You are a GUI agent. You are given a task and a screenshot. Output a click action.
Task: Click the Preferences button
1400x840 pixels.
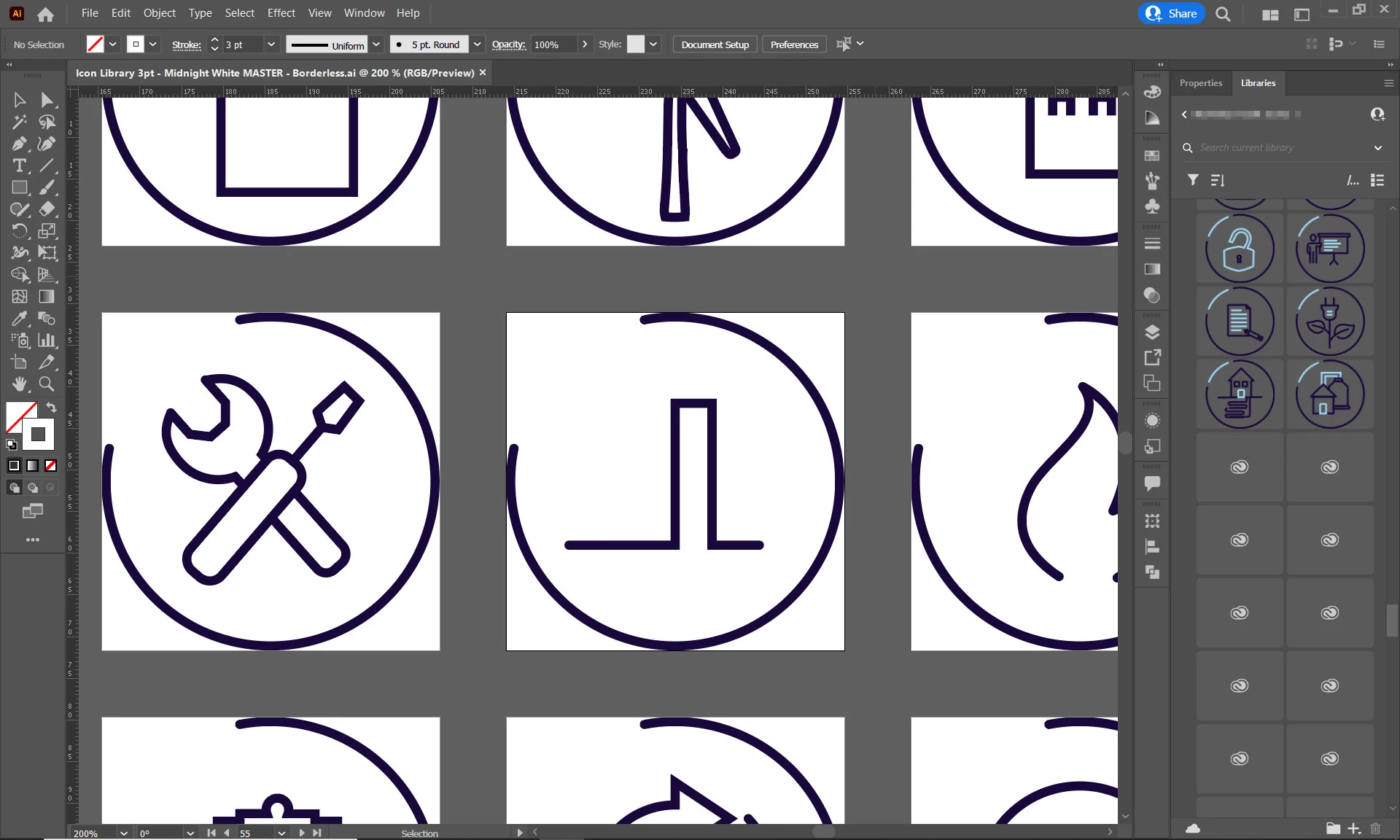pyautogui.click(x=794, y=44)
